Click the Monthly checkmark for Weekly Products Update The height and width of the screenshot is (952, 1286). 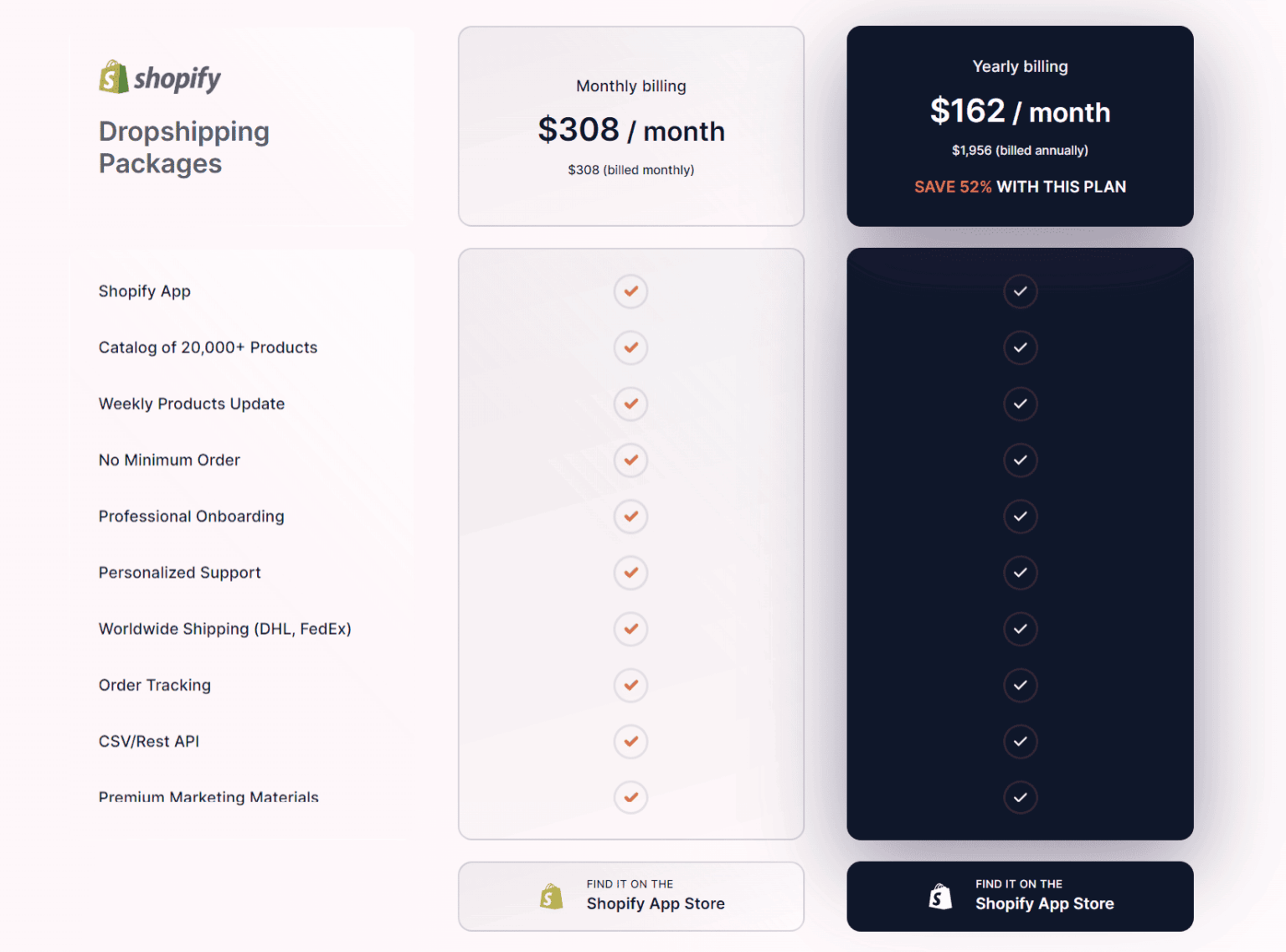630,404
